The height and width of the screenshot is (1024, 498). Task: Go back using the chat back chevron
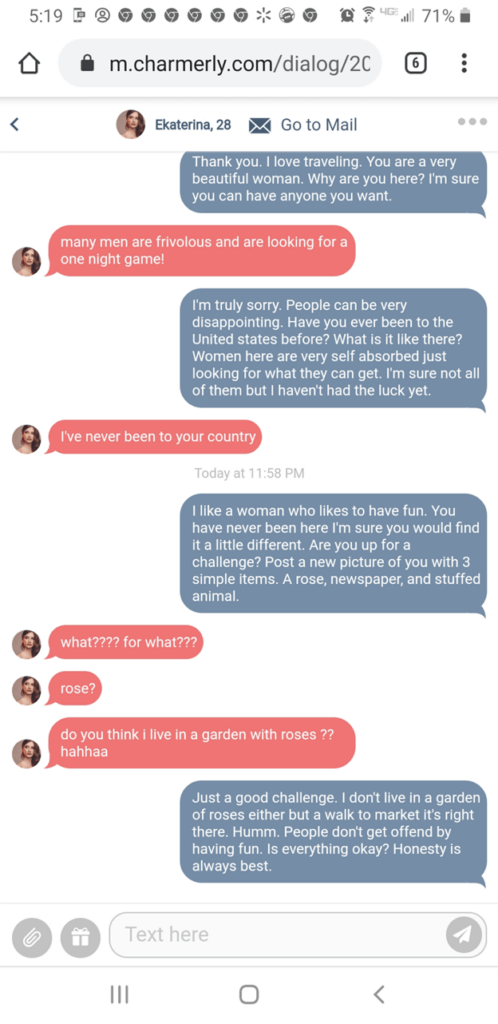coord(15,124)
